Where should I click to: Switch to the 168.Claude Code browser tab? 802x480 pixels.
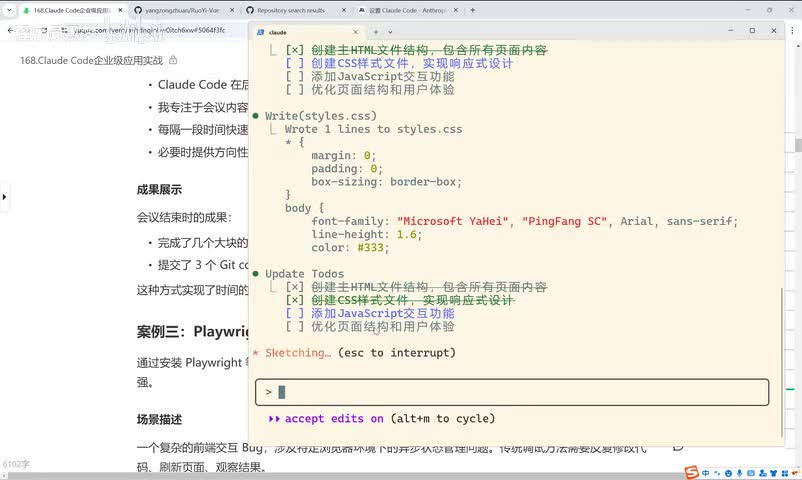[73, 10]
